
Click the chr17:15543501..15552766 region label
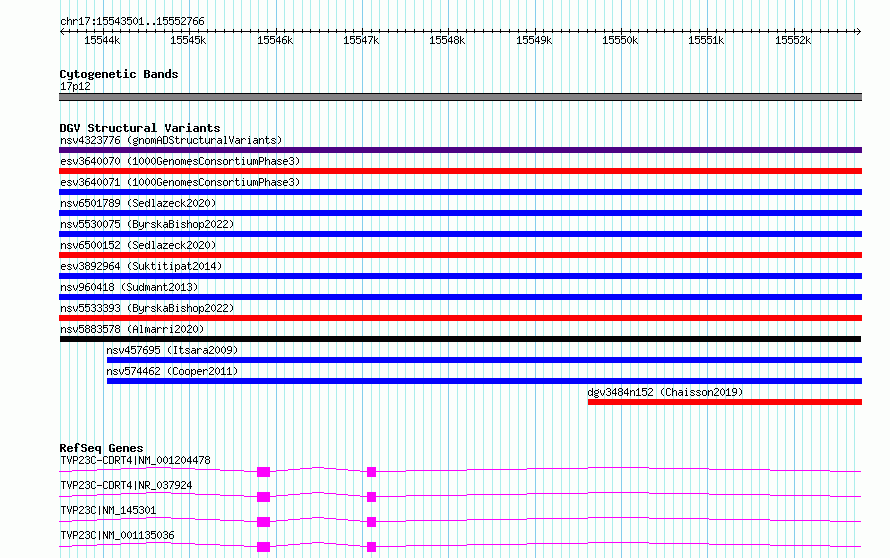pyautogui.click(x=132, y=21)
